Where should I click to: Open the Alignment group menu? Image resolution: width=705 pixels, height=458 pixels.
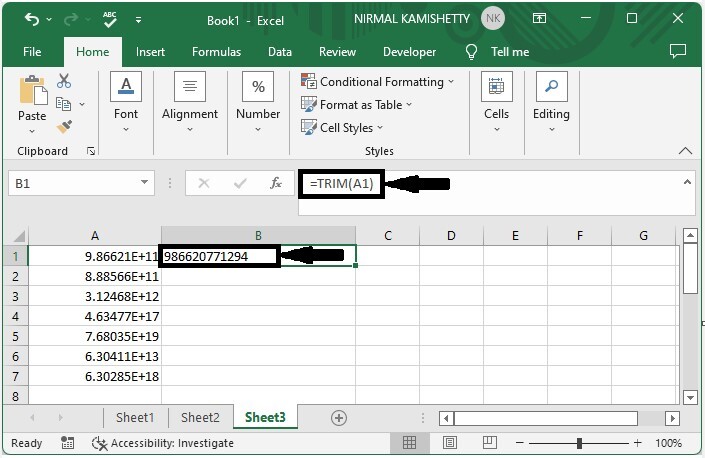[190, 102]
